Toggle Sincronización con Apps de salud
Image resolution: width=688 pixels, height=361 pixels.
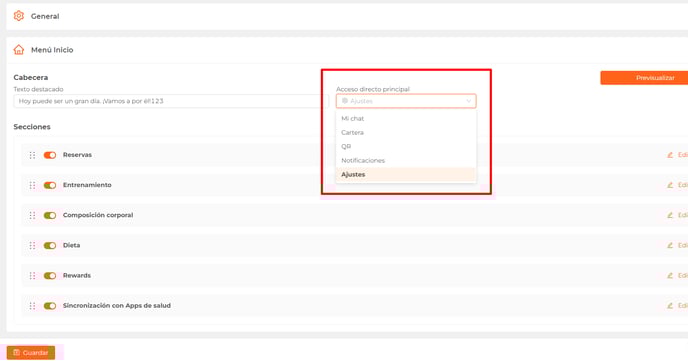50,306
